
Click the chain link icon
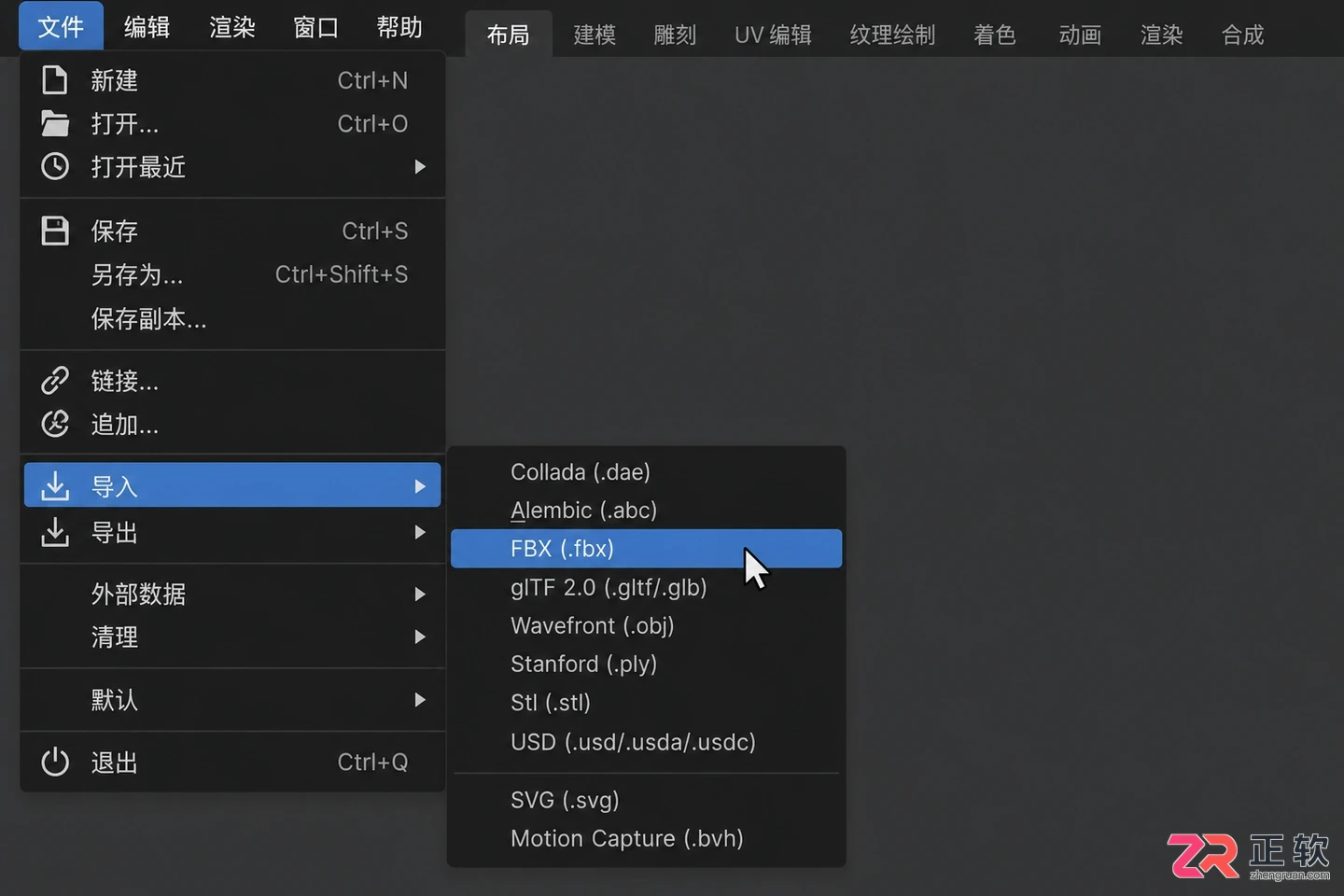[55, 381]
